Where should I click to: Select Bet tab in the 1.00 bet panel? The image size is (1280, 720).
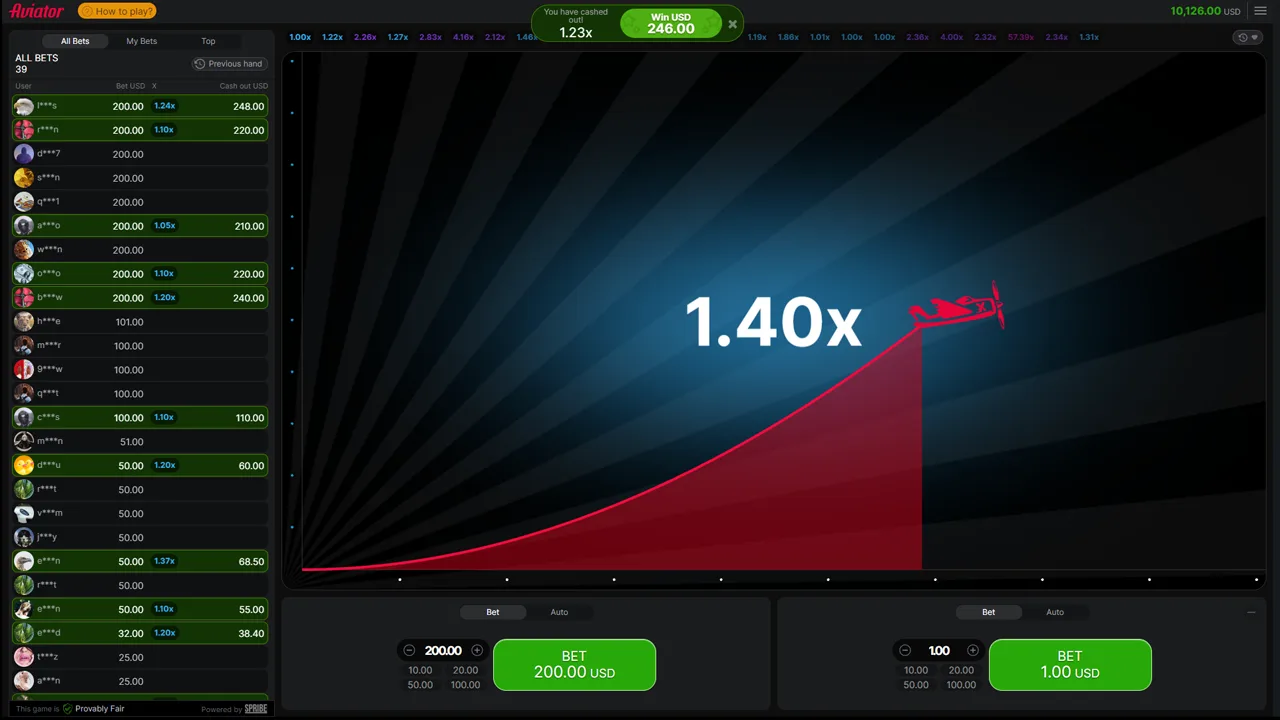(x=988, y=612)
